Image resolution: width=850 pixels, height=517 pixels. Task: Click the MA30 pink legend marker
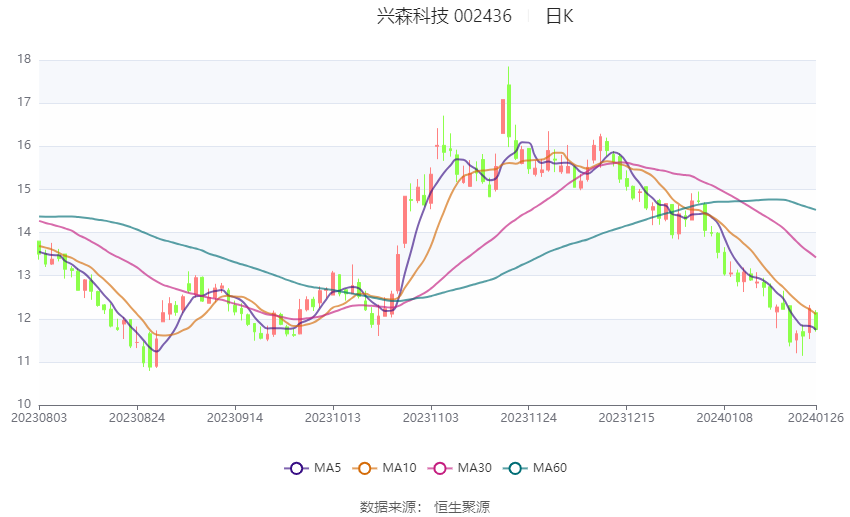(x=441, y=467)
